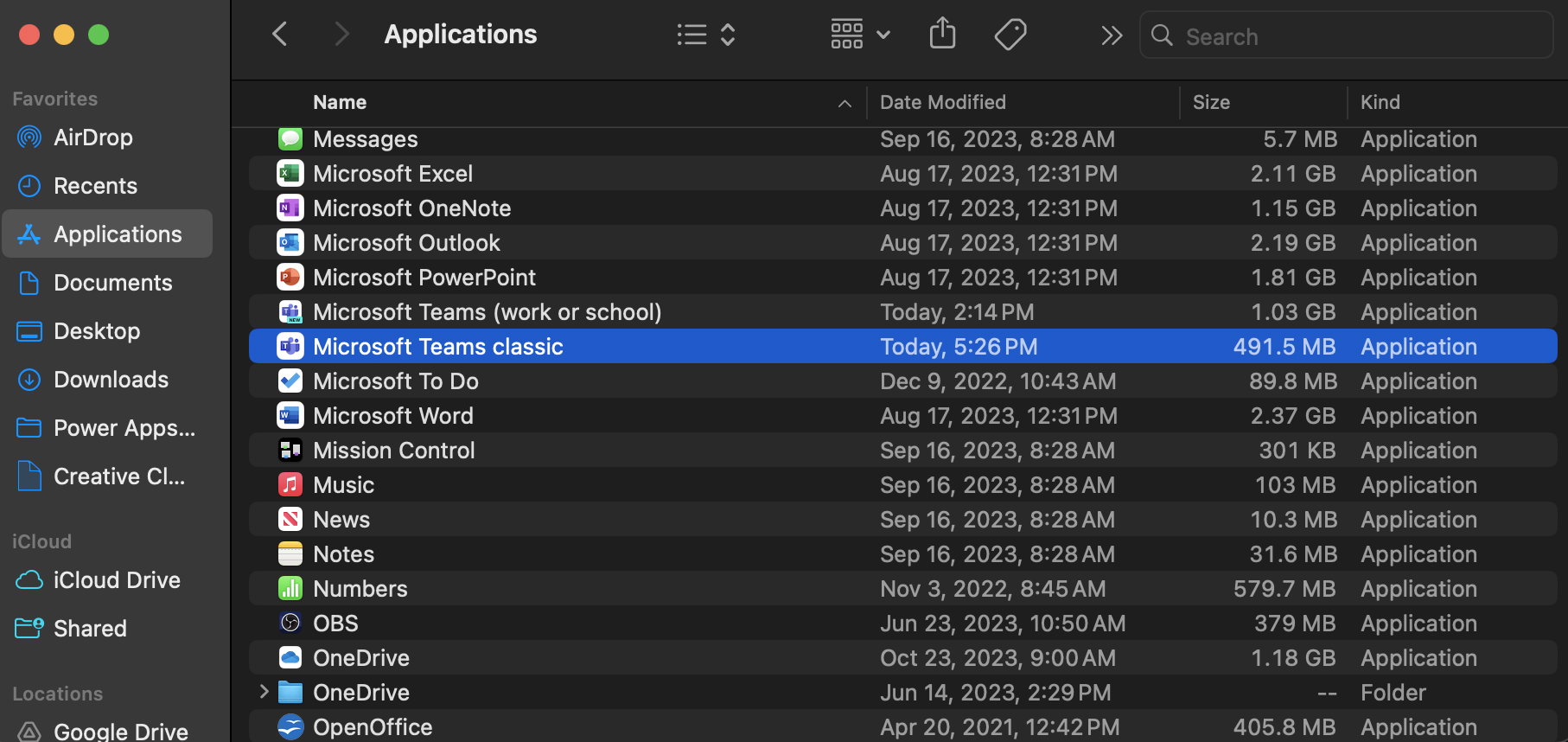1568x742 pixels.
Task: Open Recents in the sidebar
Action: [107, 186]
